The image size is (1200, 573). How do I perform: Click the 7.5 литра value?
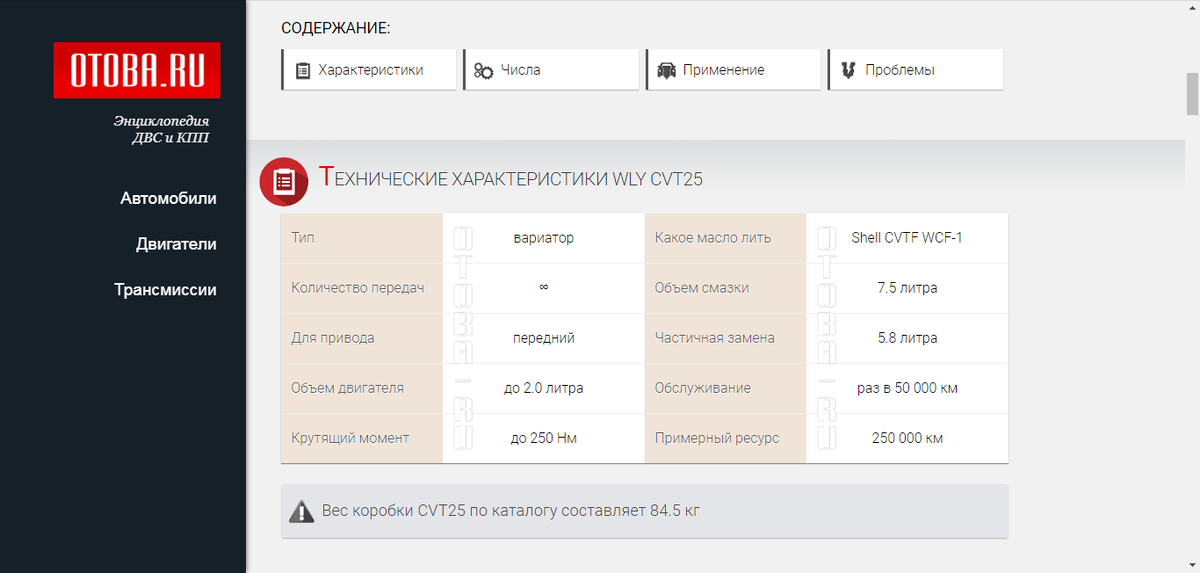907,288
